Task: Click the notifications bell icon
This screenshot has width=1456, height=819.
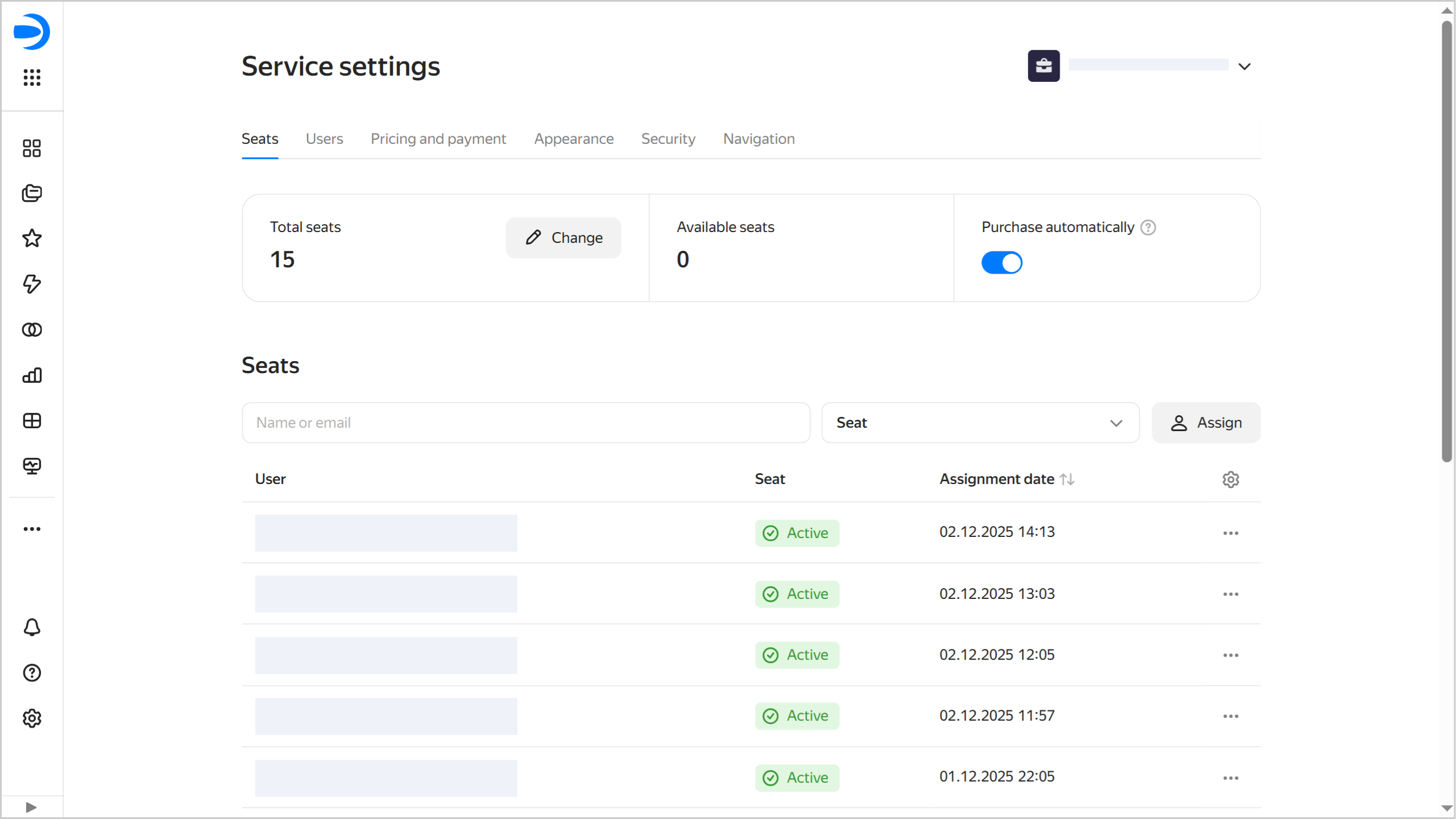Action: [x=32, y=627]
